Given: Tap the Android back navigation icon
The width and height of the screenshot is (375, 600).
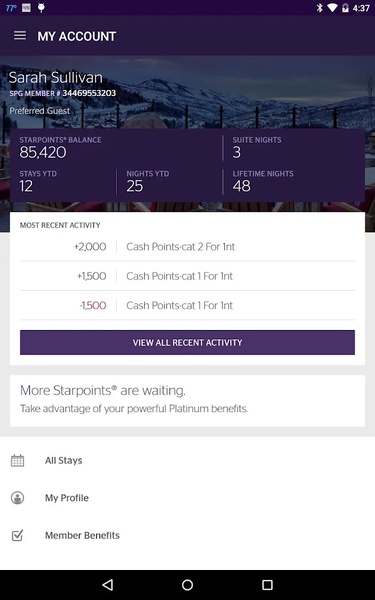Looking at the screenshot, I should [x=108, y=585].
